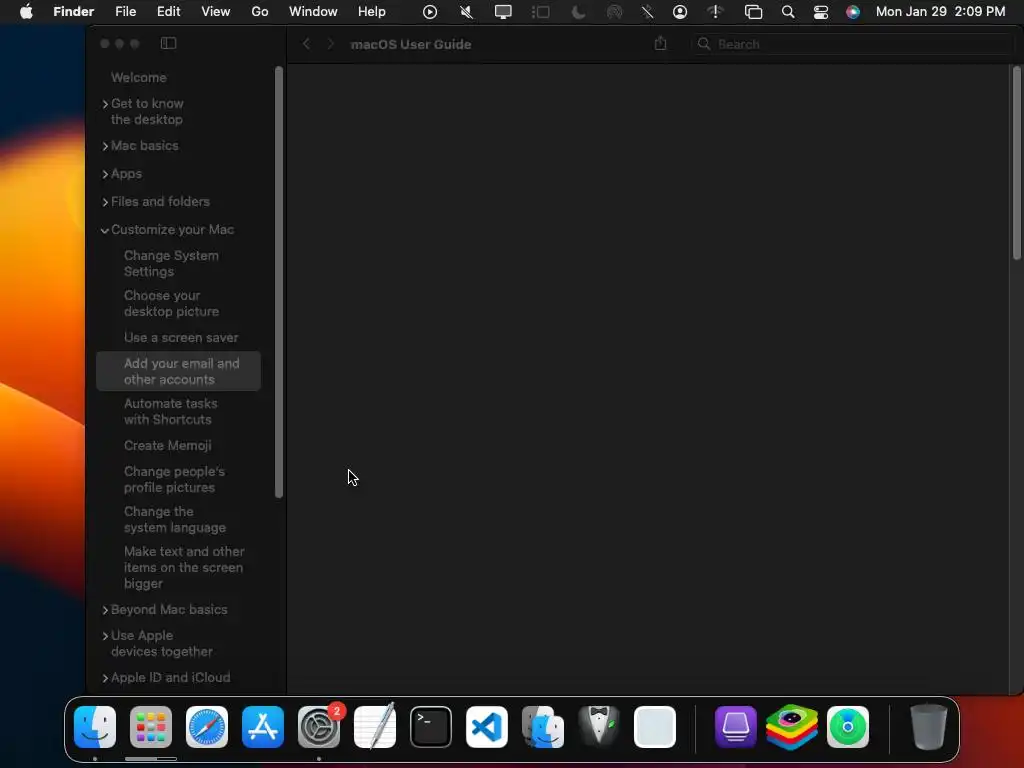
Task: Open the Window menu
Action: coord(313,12)
